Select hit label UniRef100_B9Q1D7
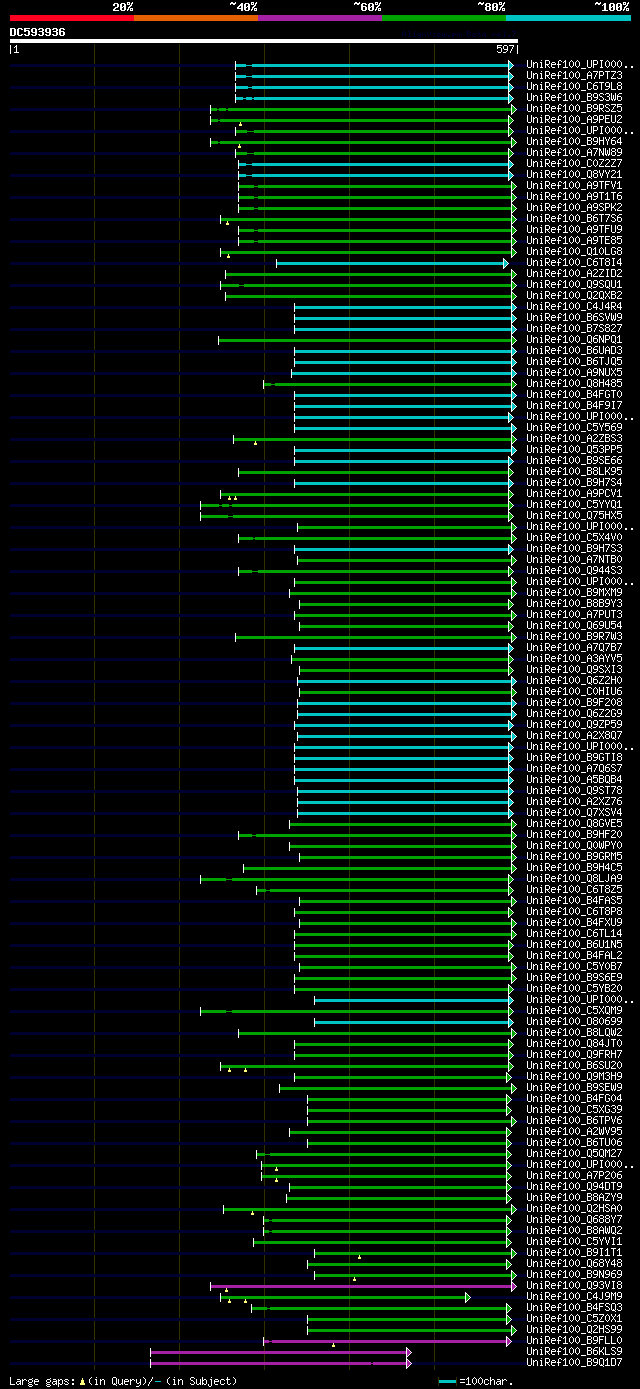The image size is (640, 1389). coord(575,1362)
